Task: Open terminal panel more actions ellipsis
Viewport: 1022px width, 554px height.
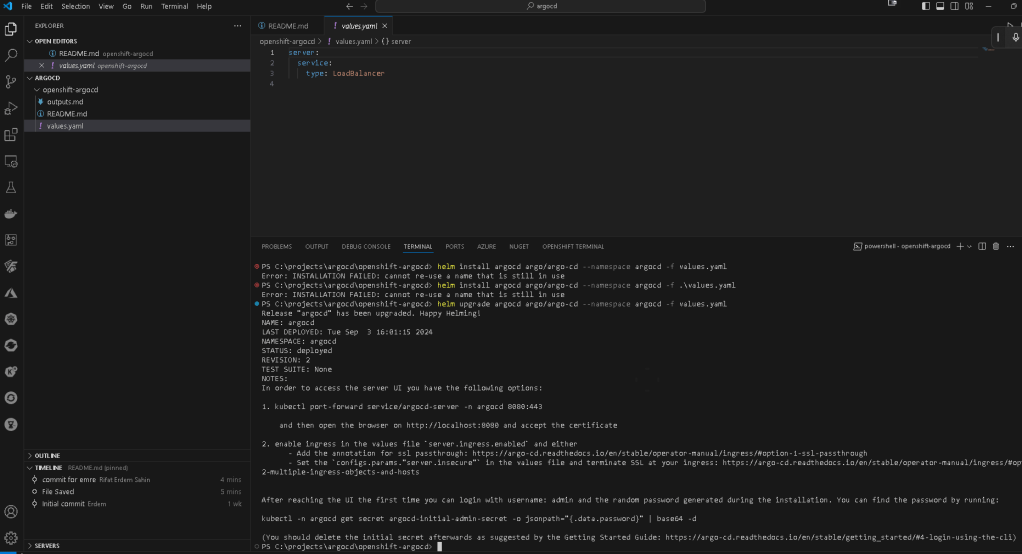Action: 1010,246
